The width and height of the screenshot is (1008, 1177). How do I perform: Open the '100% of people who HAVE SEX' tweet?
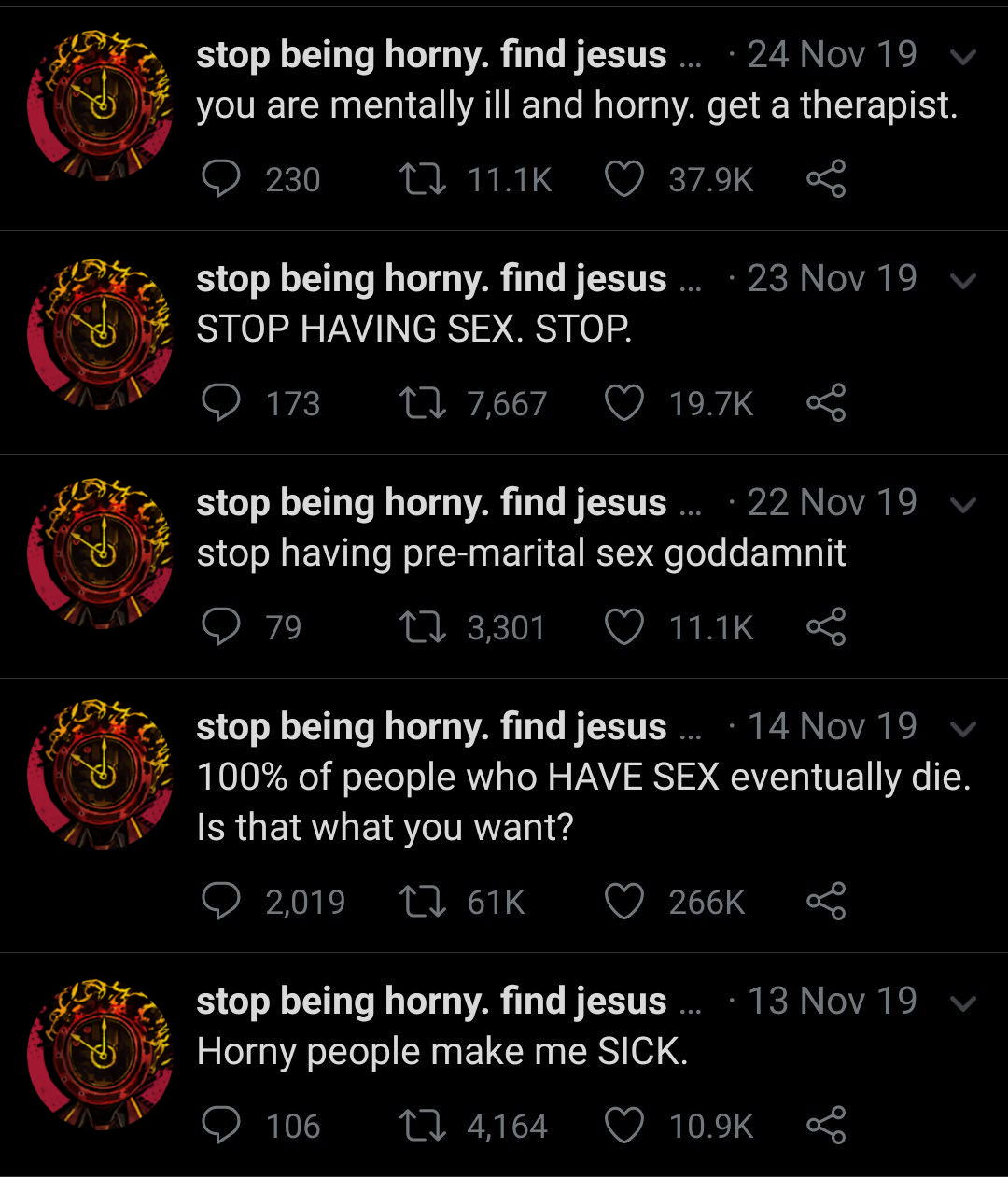coord(584,802)
